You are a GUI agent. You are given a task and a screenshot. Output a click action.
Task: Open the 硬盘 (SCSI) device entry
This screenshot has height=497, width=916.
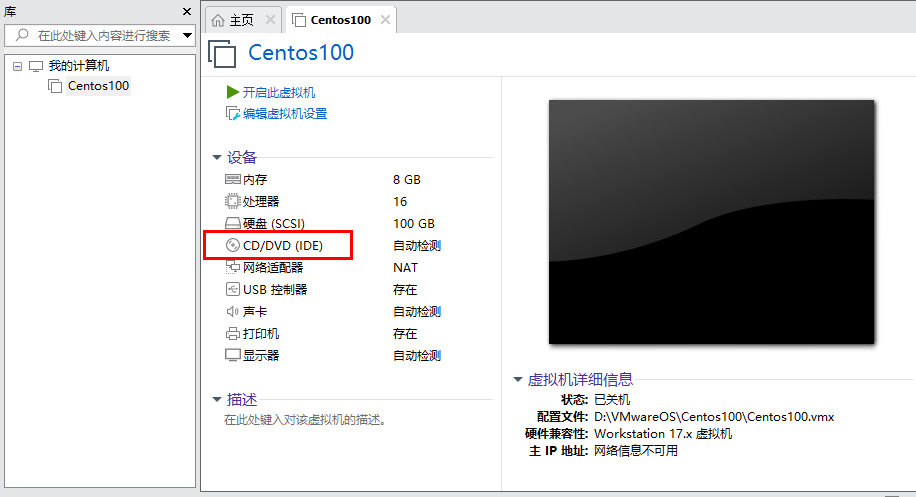tap(273, 224)
